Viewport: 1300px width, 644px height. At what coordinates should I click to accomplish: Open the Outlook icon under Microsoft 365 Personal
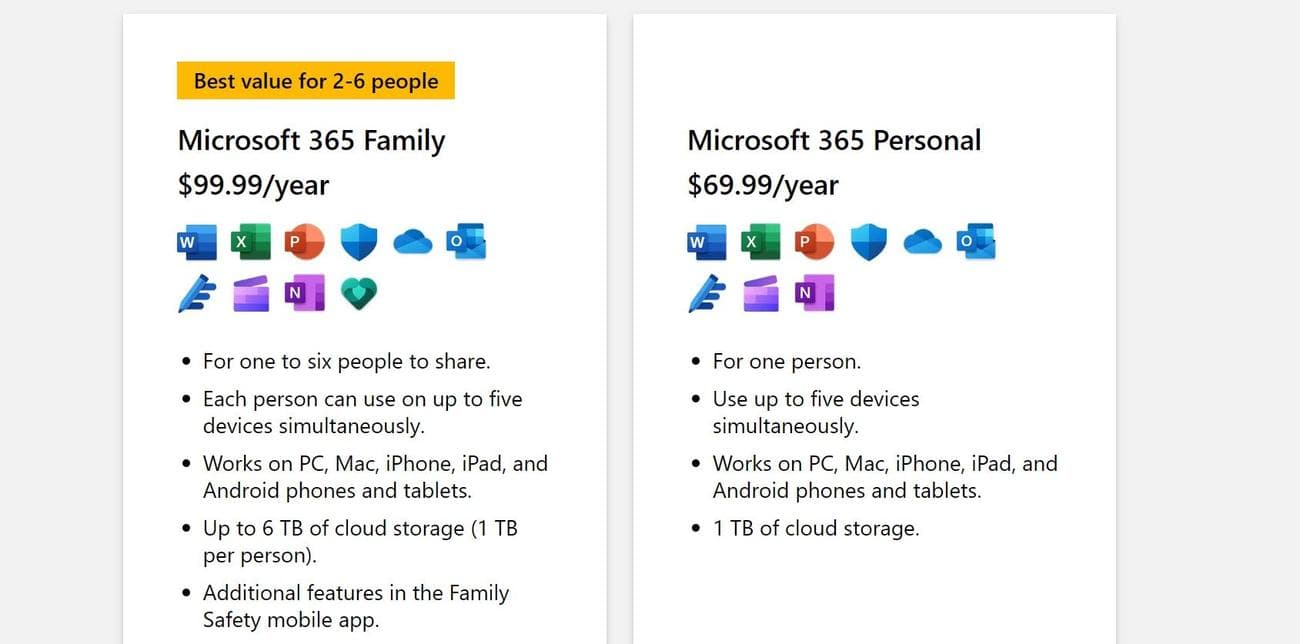coord(977,241)
